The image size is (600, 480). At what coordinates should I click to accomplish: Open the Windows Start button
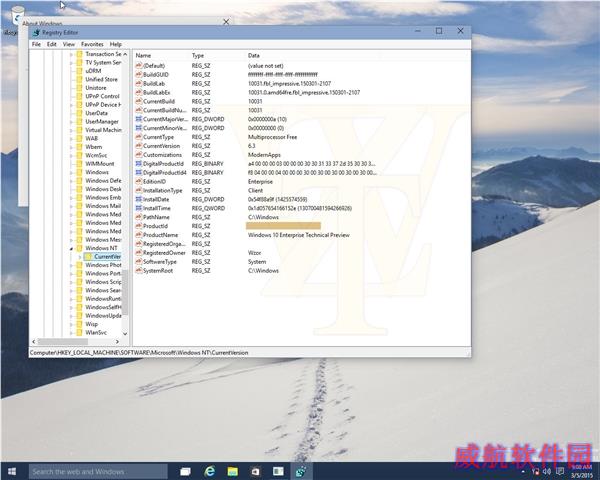coord(12,471)
